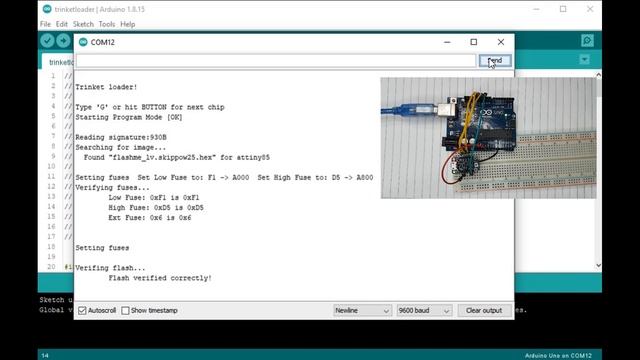Open the tab options dropdown arrow in Arduino IDE
The width and height of the screenshot is (640, 360).
point(584,60)
